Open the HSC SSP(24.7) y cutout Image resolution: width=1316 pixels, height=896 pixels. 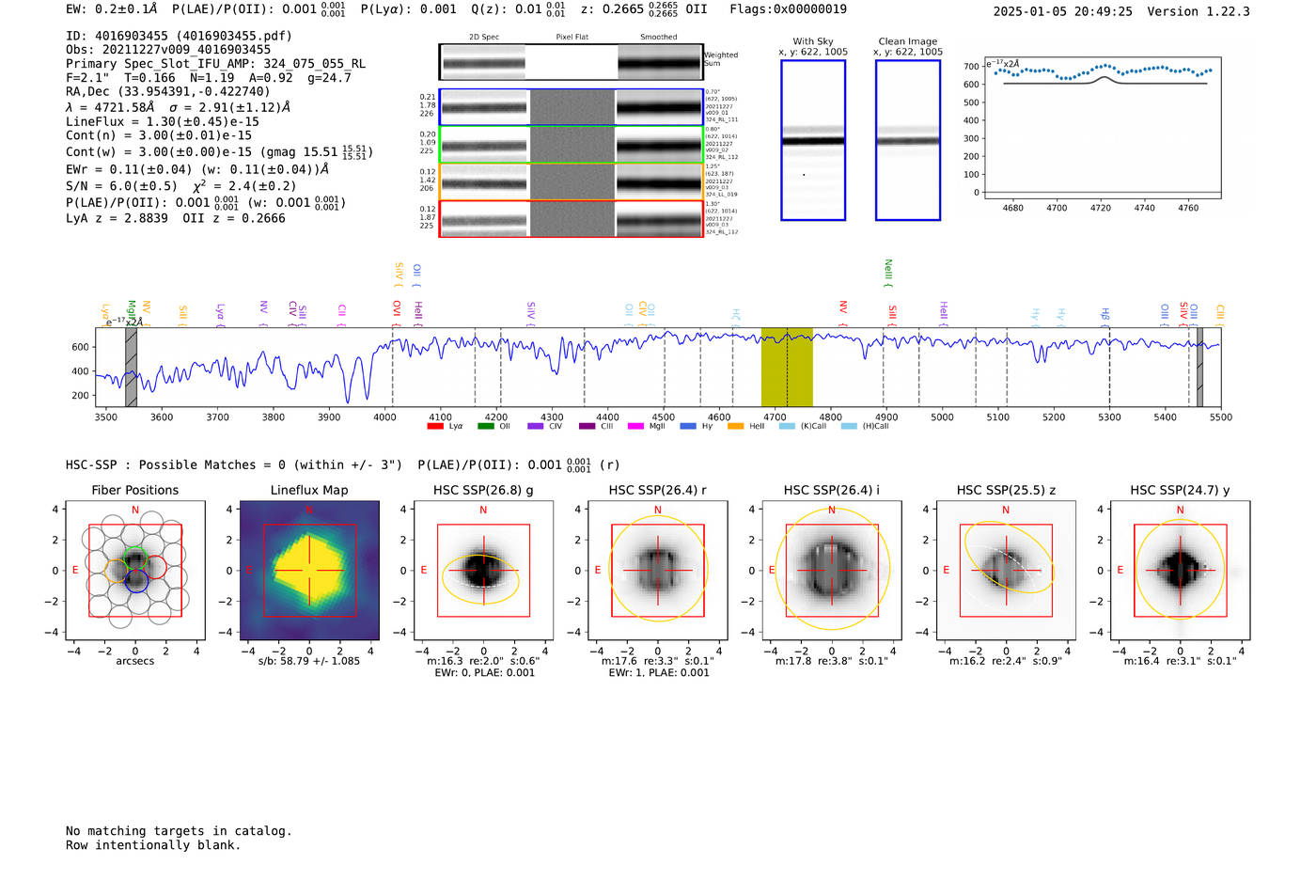[1180, 571]
